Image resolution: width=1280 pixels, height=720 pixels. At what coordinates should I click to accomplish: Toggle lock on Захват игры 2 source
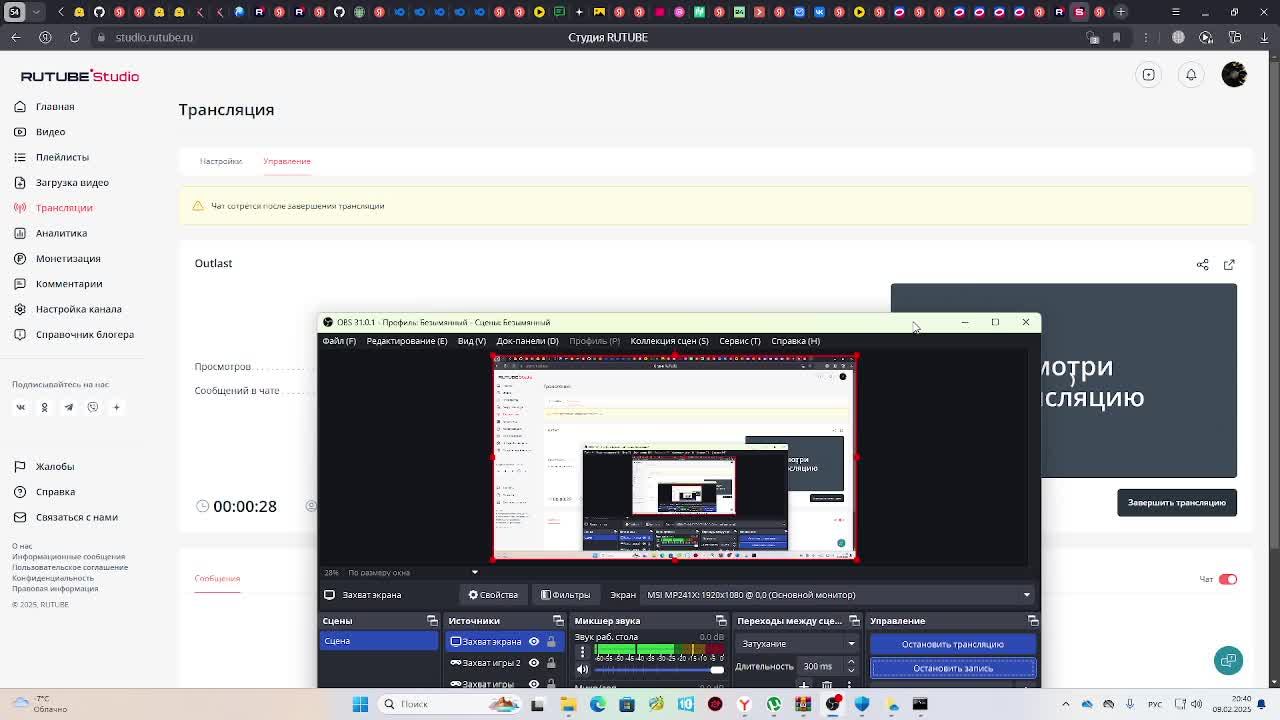(551, 663)
